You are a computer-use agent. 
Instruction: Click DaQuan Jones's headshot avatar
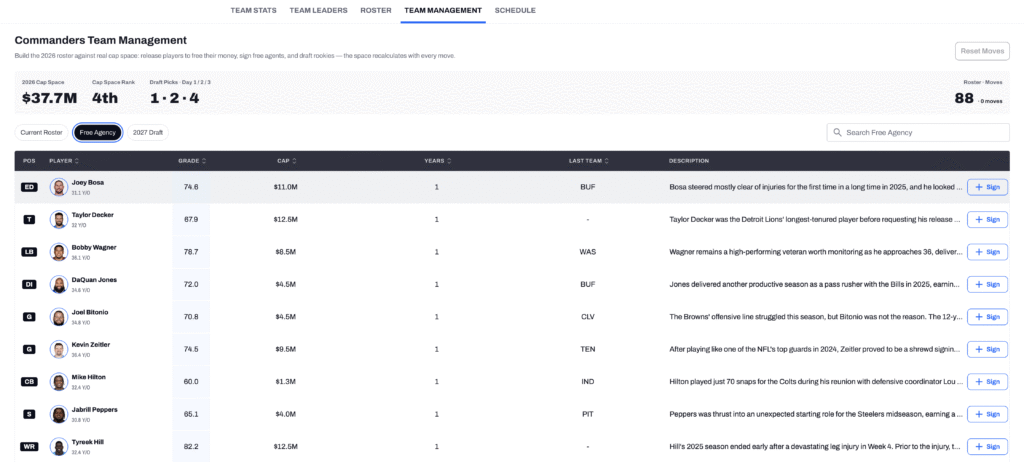tap(59, 284)
